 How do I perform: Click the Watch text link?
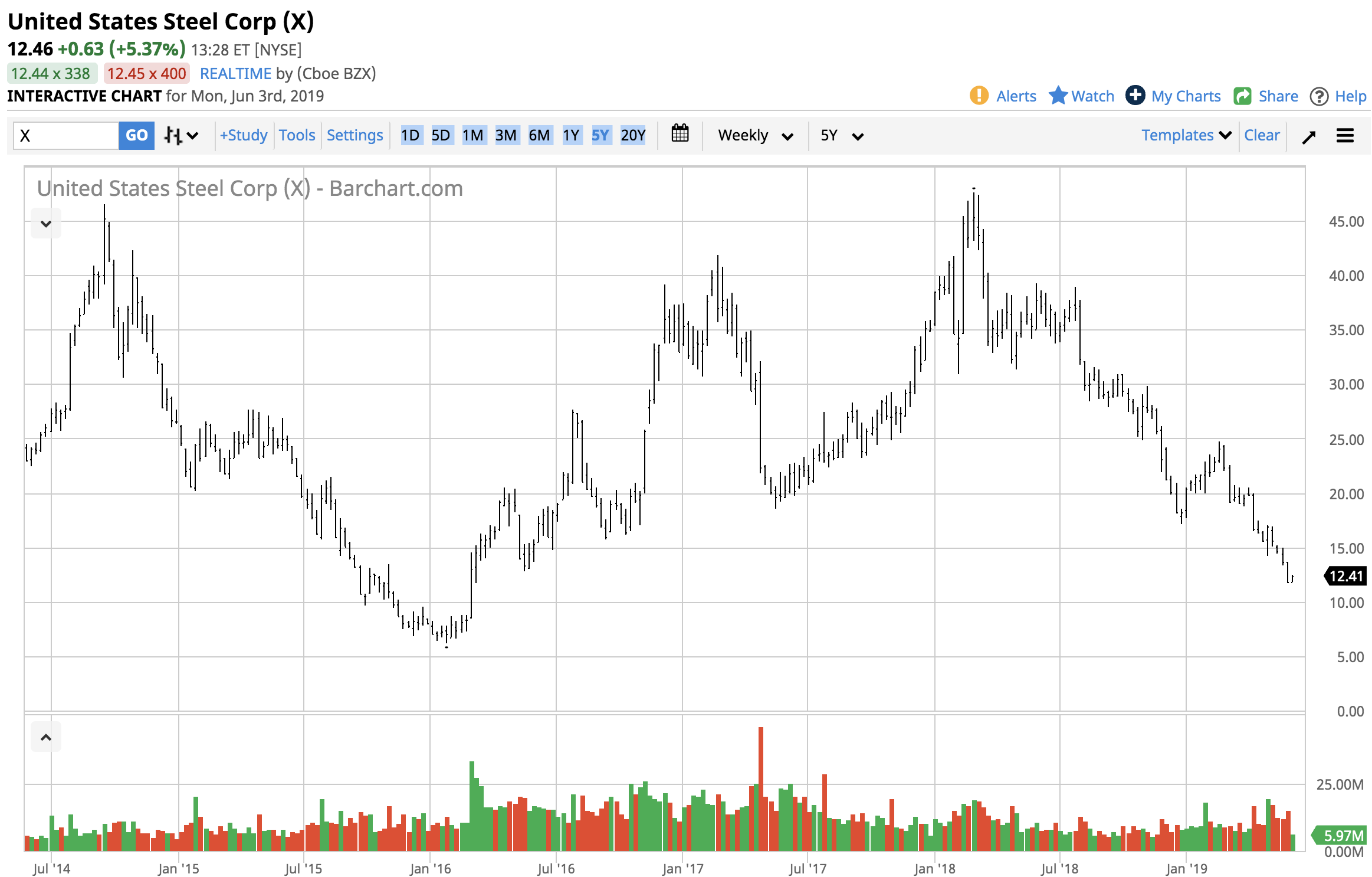[1092, 96]
